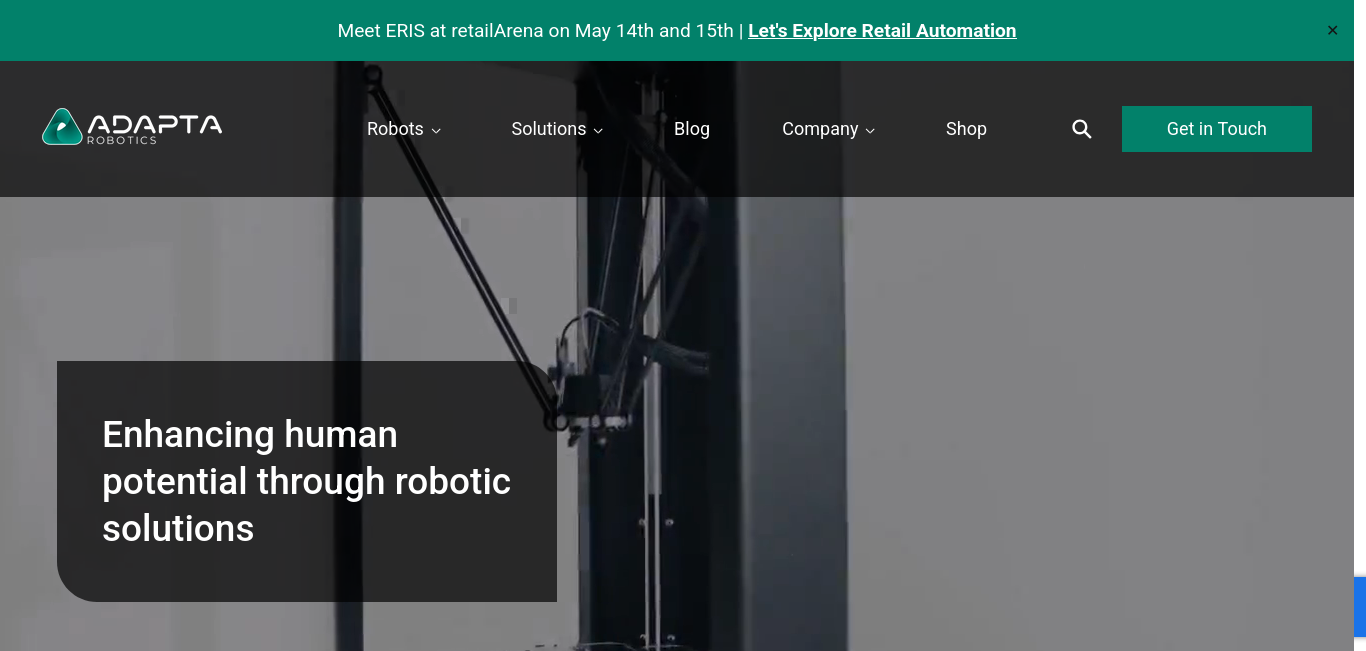Follow the Let's Explore Retail Automation link
Viewport: 1366px width, 651px height.
(x=882, y=31)
